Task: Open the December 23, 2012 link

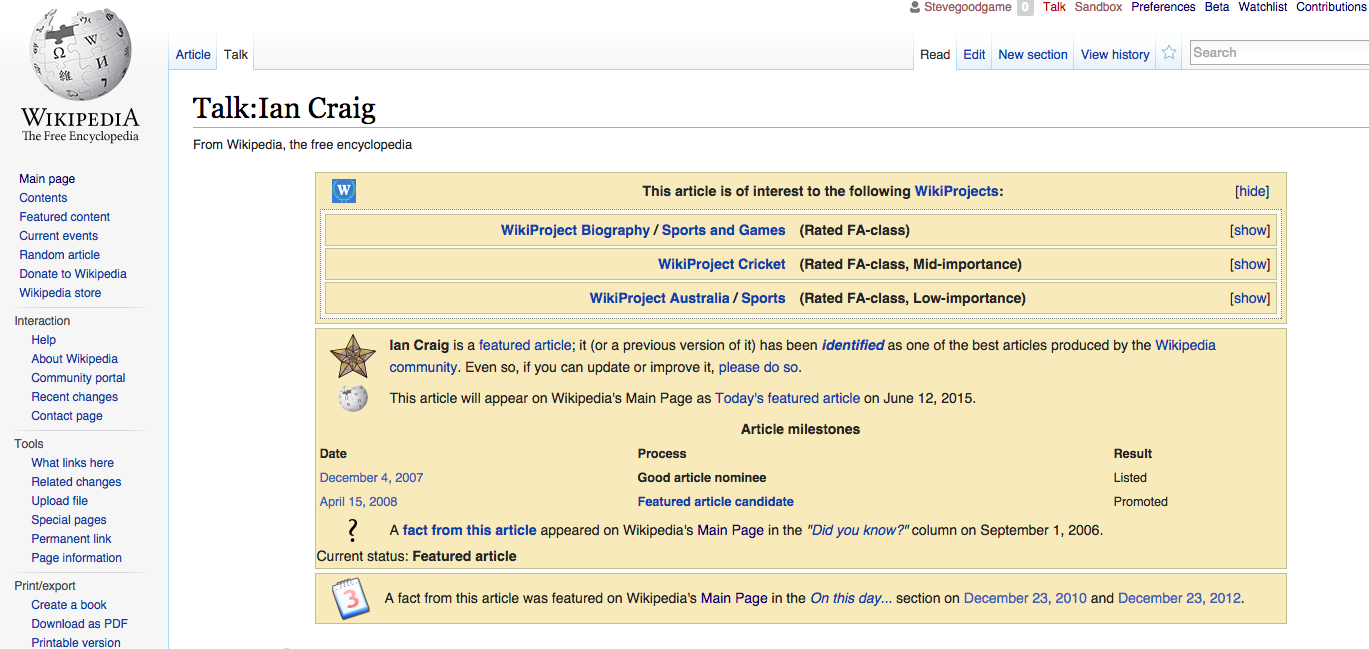Action: tap(1179, 599)
